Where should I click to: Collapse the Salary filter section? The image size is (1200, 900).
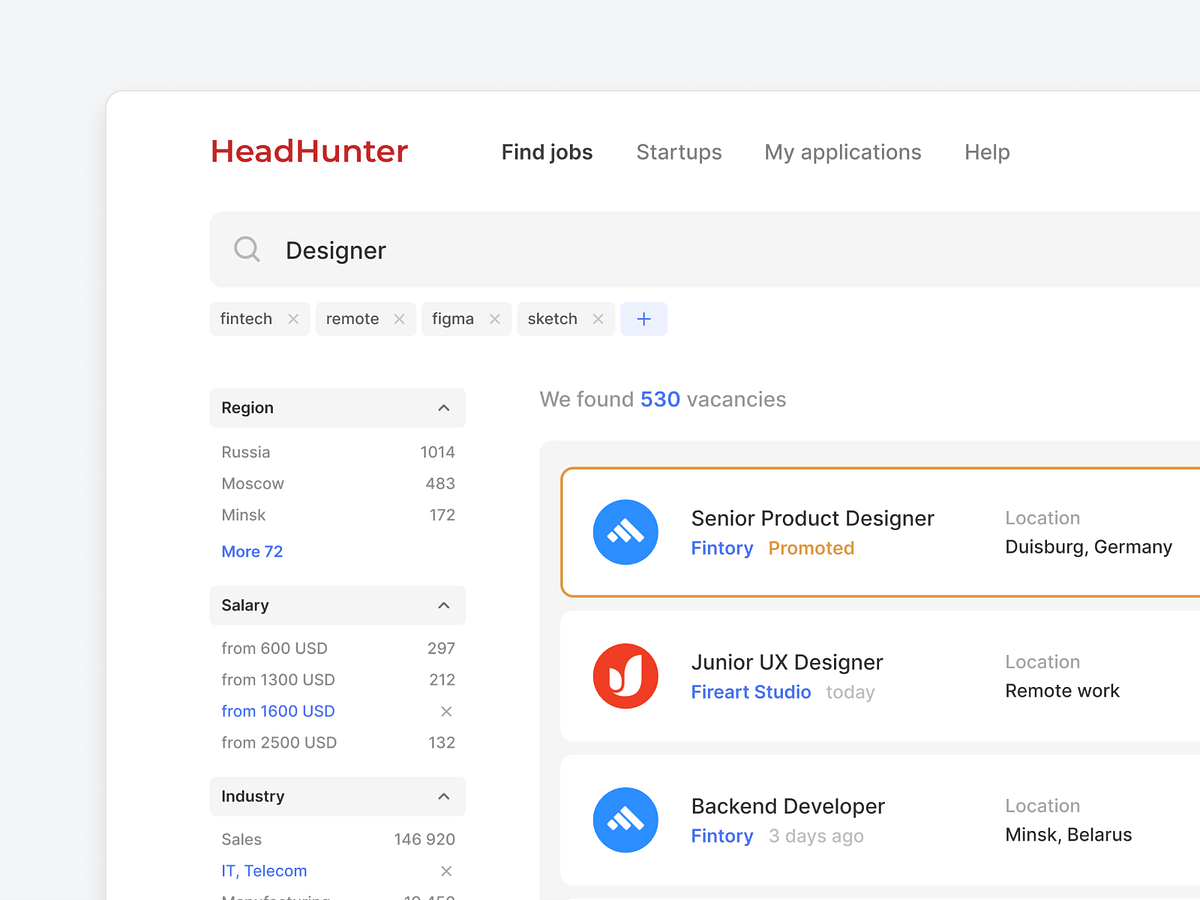(x=443, y=605)
